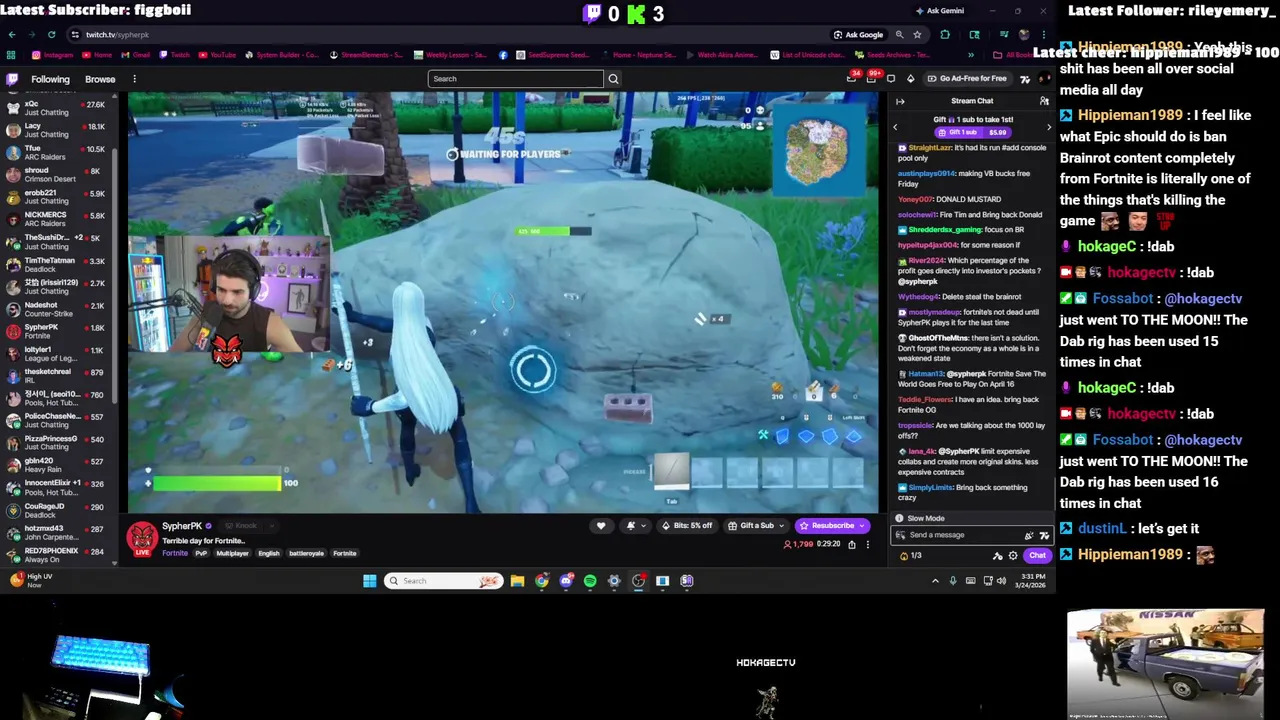The image size is (1280, 720).
Task: Open the Instagram bookmark
Action: pos(53,55)
